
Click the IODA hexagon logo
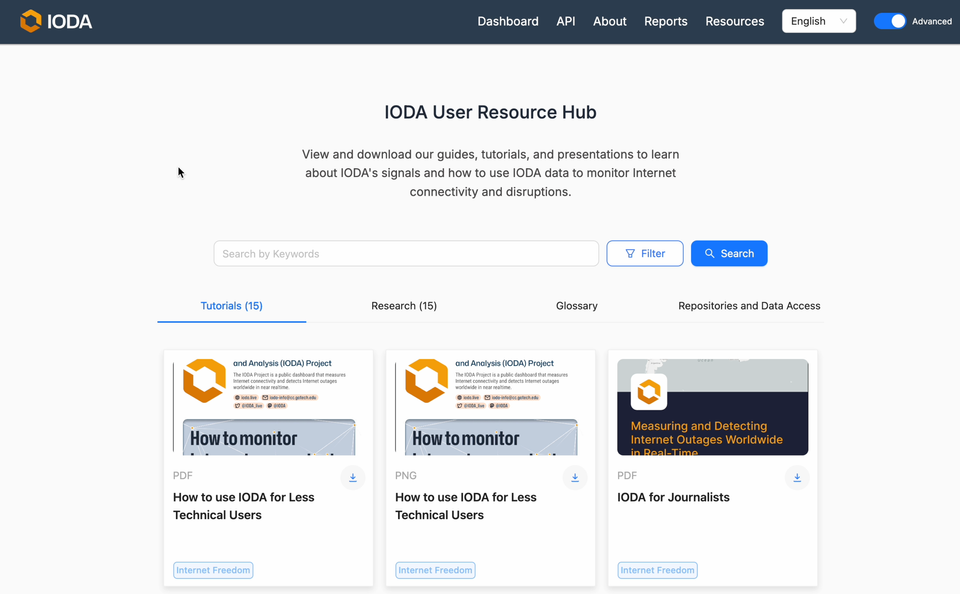tap(31, 20)
